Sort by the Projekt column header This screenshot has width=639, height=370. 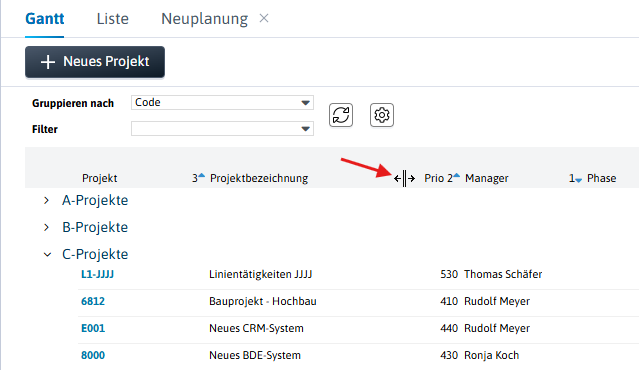coord(99,178)
